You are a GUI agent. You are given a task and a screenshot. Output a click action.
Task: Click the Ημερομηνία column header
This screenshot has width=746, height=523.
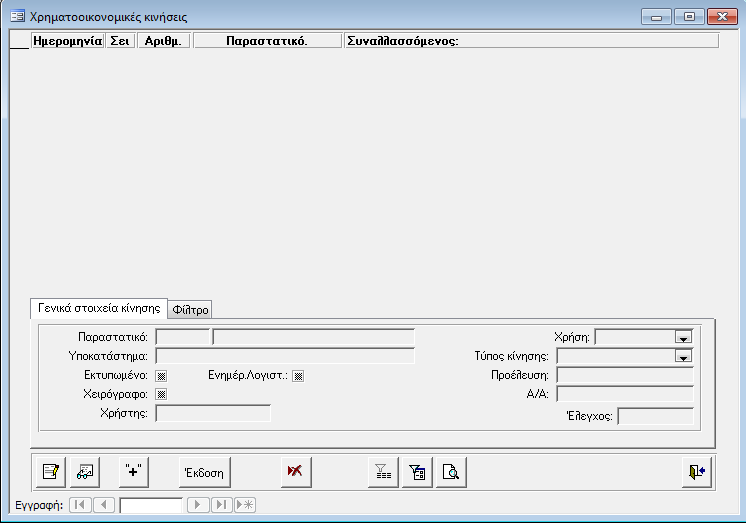click(67, 41)
